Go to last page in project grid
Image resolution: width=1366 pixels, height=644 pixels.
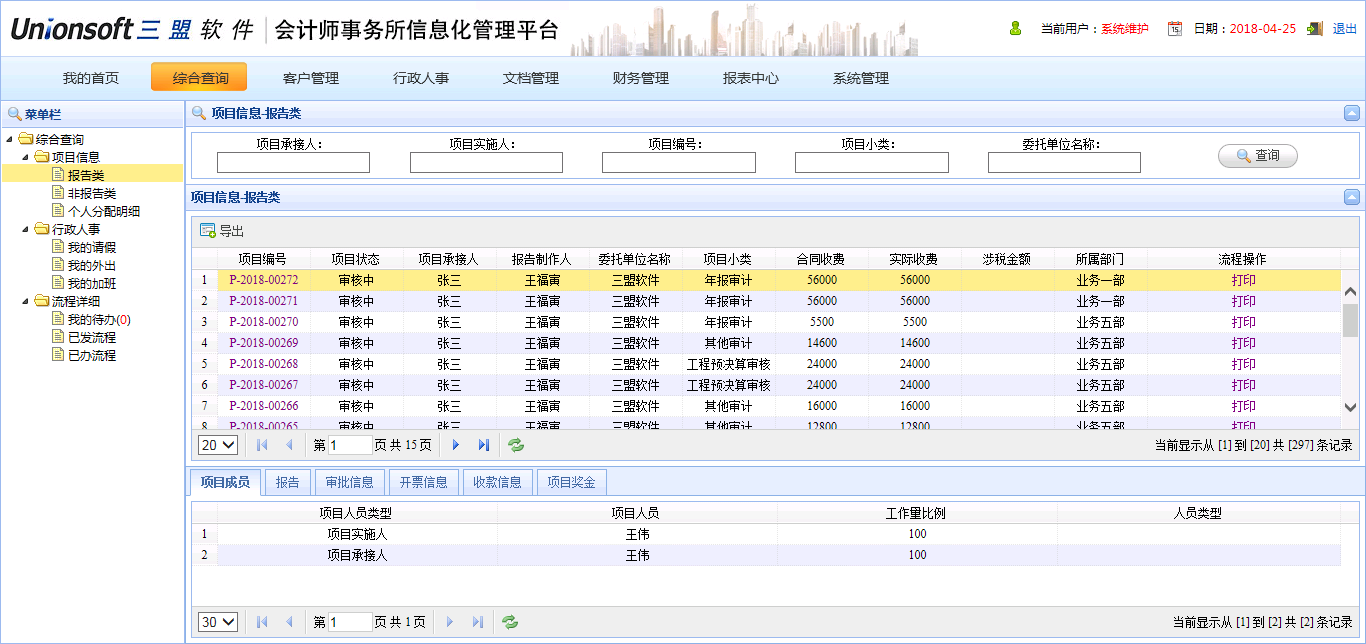tap(484, 445)
